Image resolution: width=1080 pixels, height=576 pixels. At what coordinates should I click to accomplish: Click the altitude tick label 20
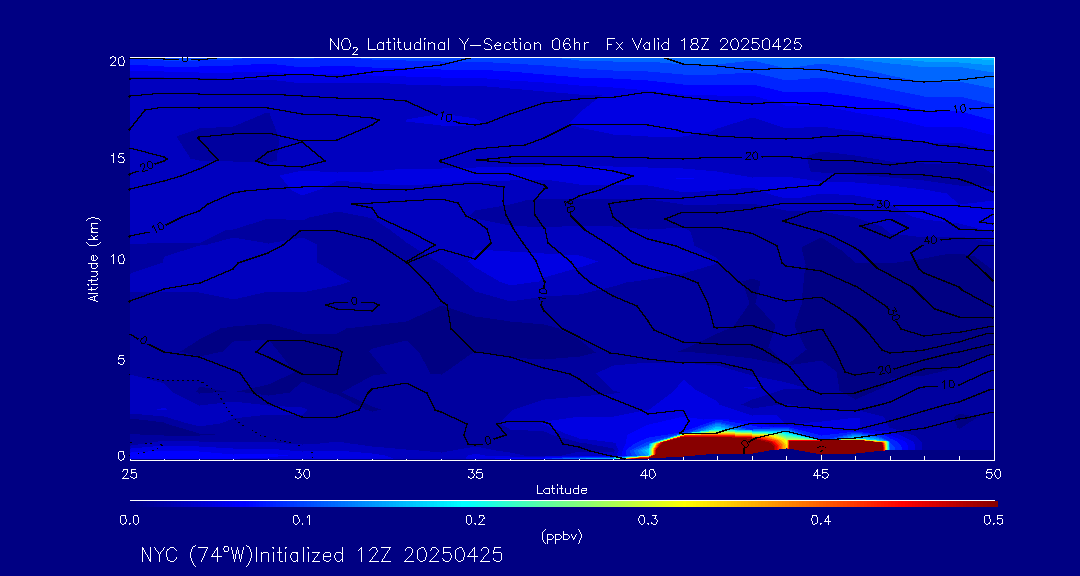coord(117,61)
